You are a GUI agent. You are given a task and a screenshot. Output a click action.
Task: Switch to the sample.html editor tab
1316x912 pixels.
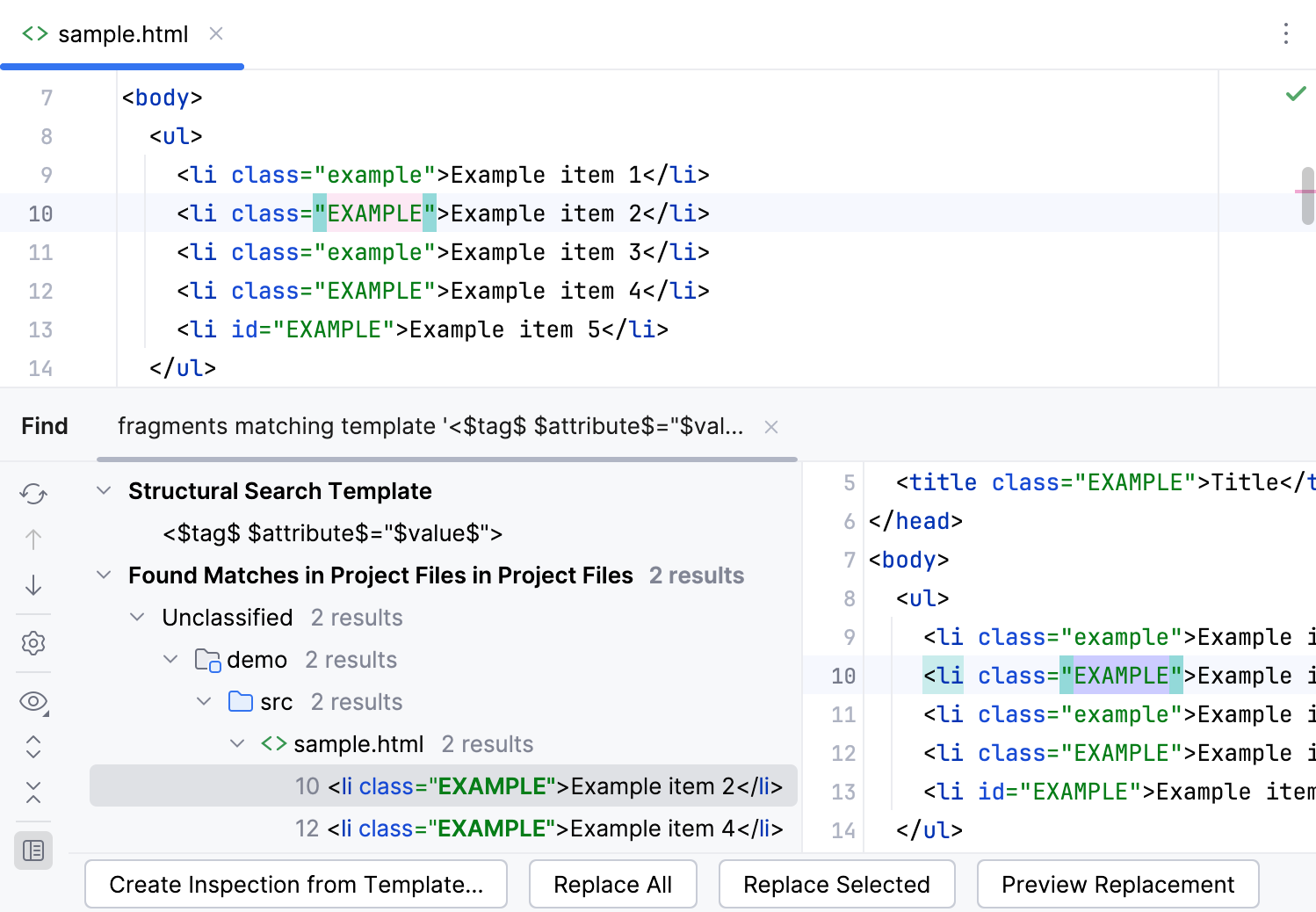coord(122,34)
